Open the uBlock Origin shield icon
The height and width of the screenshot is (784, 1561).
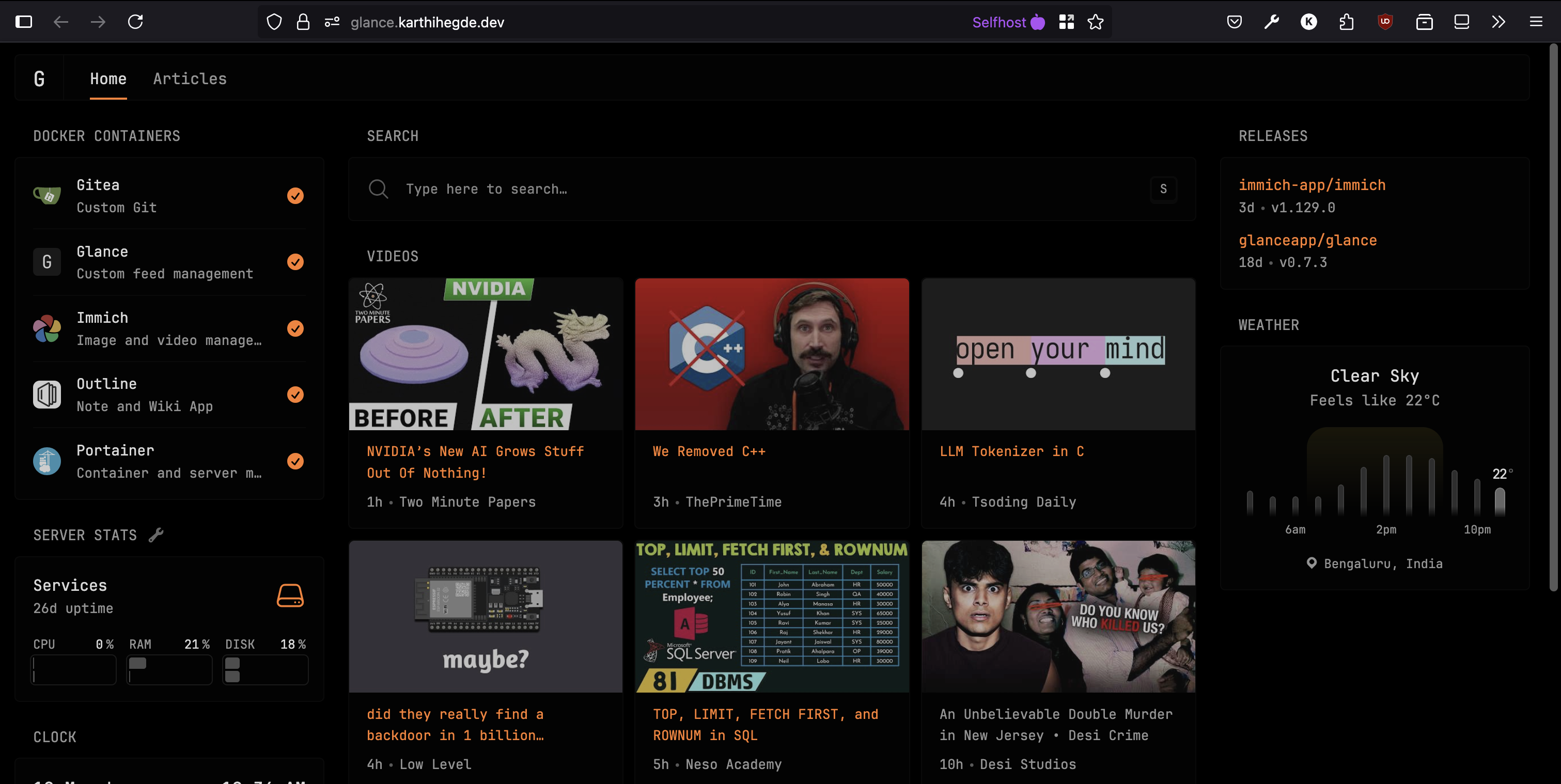[x=1385, y=22]
